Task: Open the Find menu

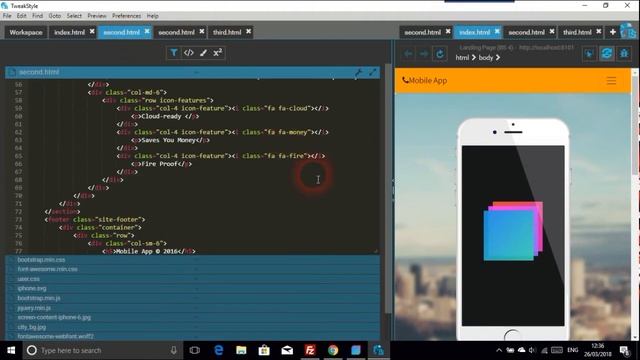Action: [38, 16]
